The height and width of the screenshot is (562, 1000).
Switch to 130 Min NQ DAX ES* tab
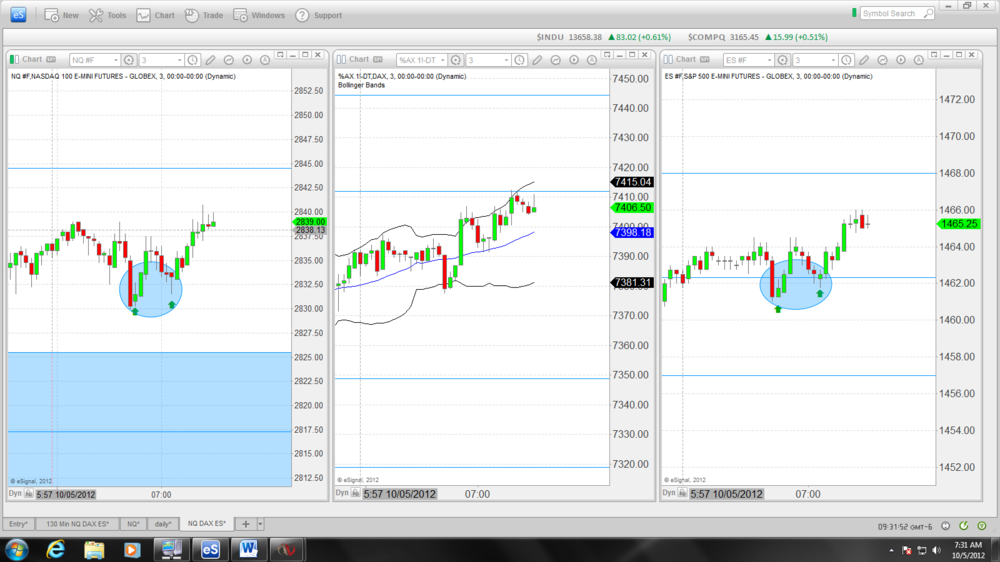pyautogui.click(x=77, y=524)
